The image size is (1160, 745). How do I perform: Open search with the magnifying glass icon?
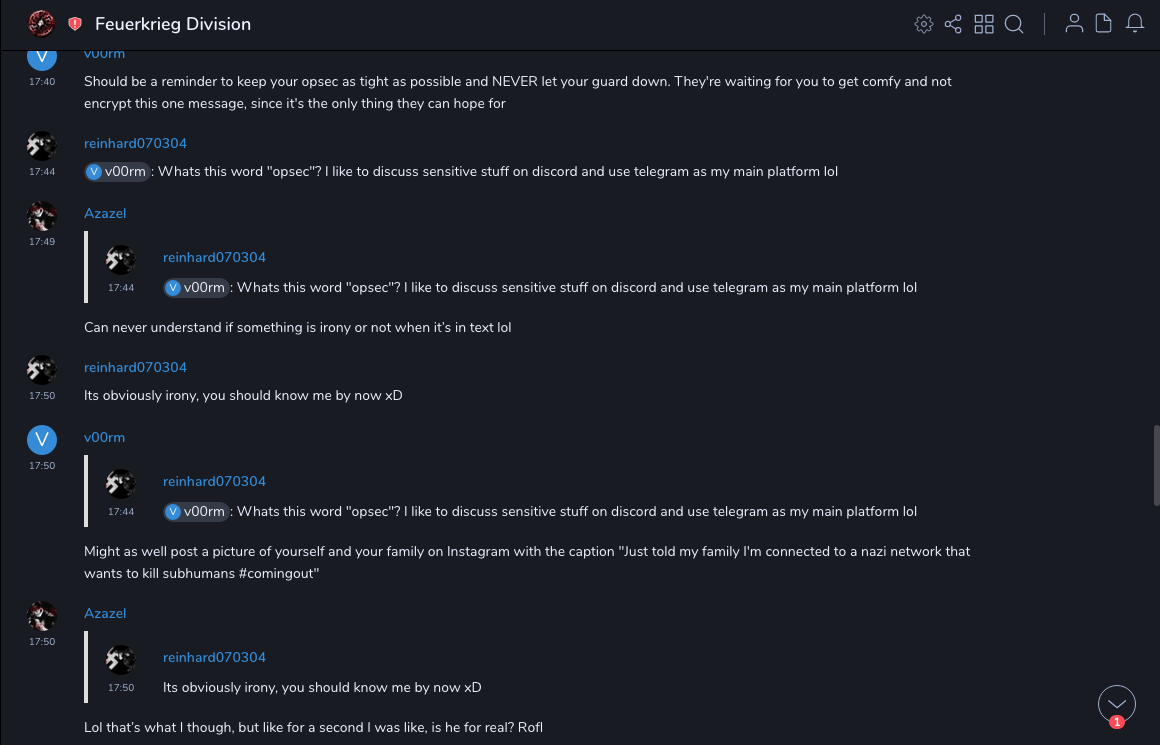coord(1014,24)
